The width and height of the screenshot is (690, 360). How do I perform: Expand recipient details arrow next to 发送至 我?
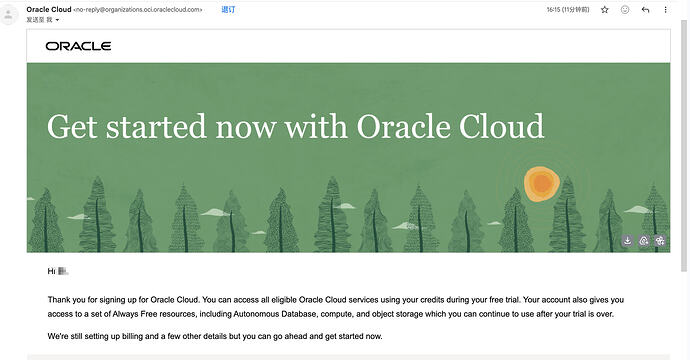tap(57, 20)
